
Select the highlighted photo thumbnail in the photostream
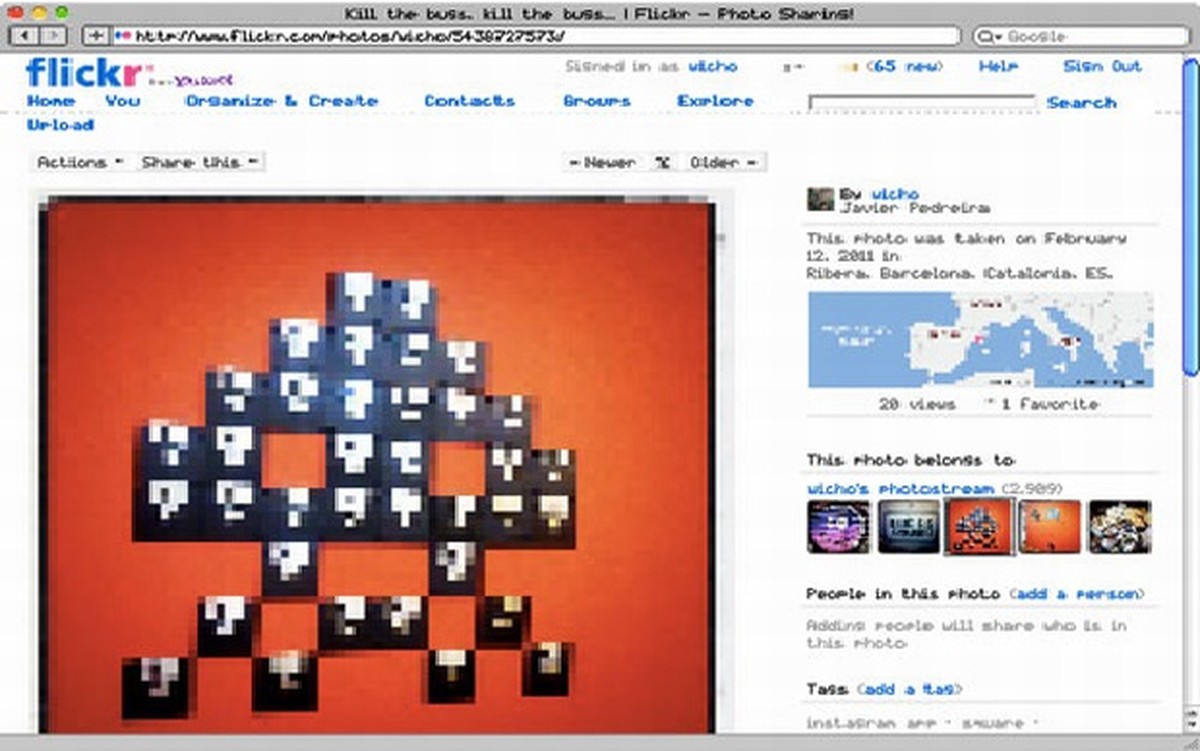(977, 528)
